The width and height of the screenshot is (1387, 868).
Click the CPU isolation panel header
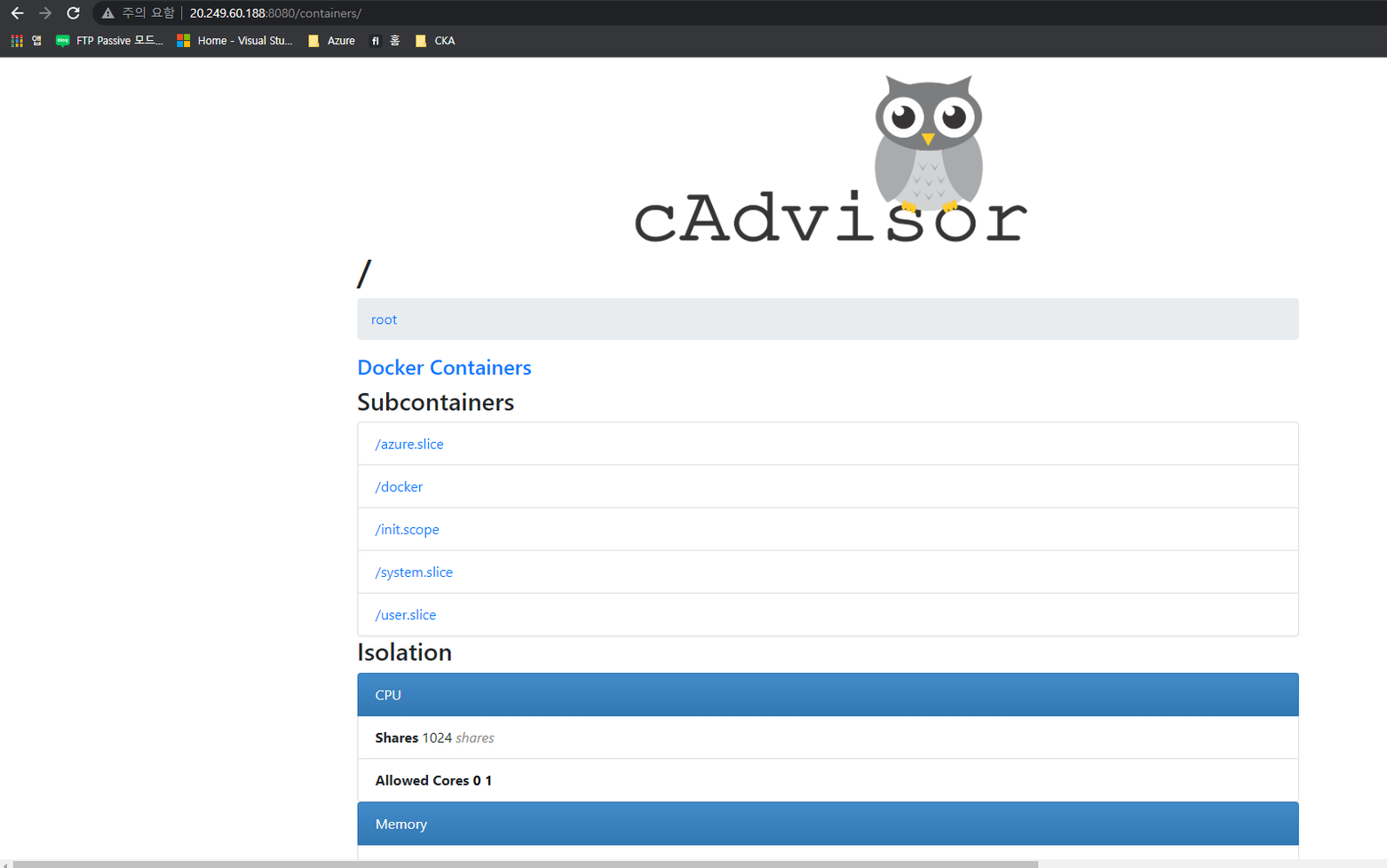pos(828,695)
